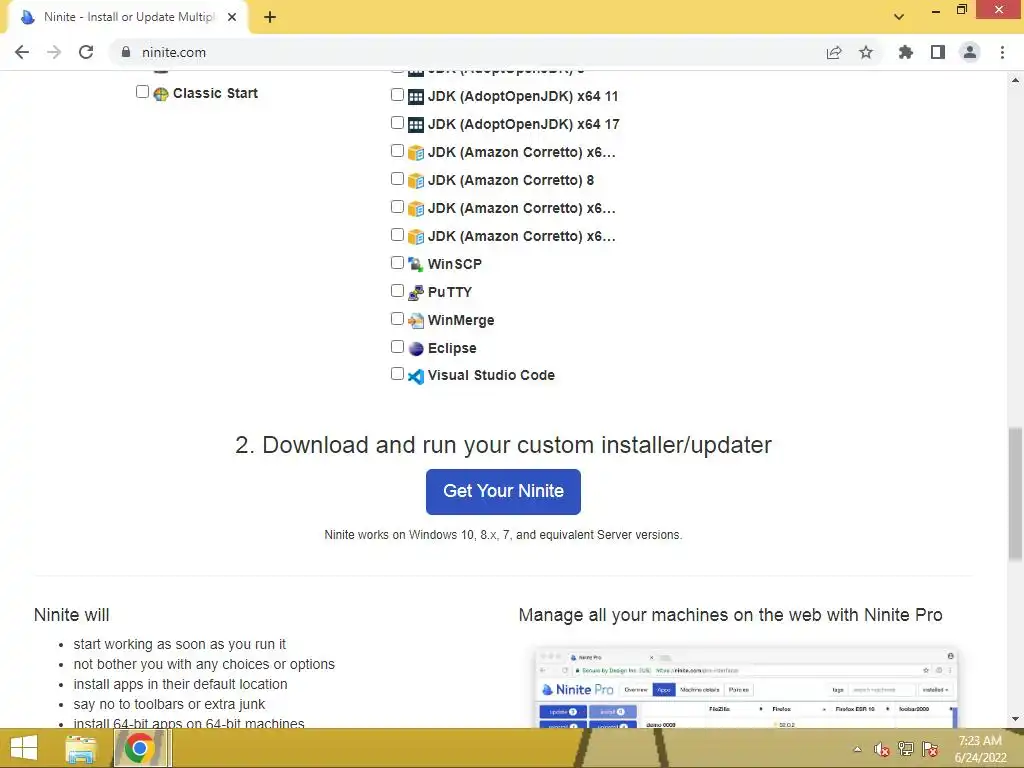Select the WinSCP checkbox
The image size is (1024, 768).
(x=397, y=263)
